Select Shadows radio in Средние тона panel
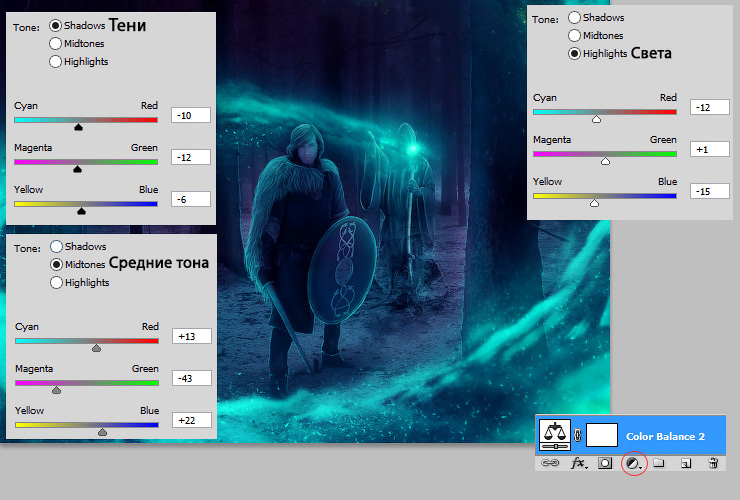The image size is (740, 500). [56, 246]
